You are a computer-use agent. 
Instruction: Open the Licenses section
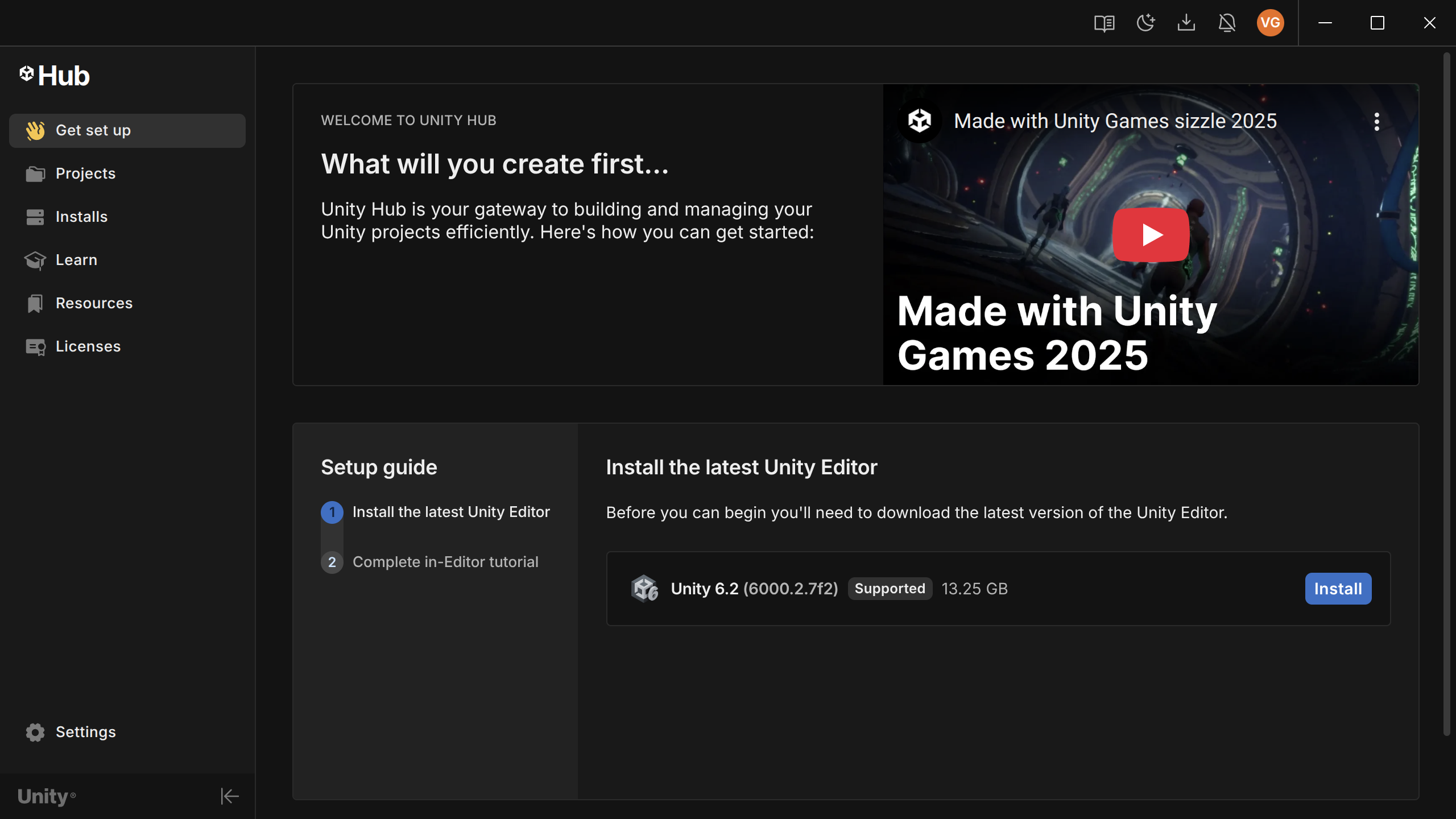coord(88,346)
